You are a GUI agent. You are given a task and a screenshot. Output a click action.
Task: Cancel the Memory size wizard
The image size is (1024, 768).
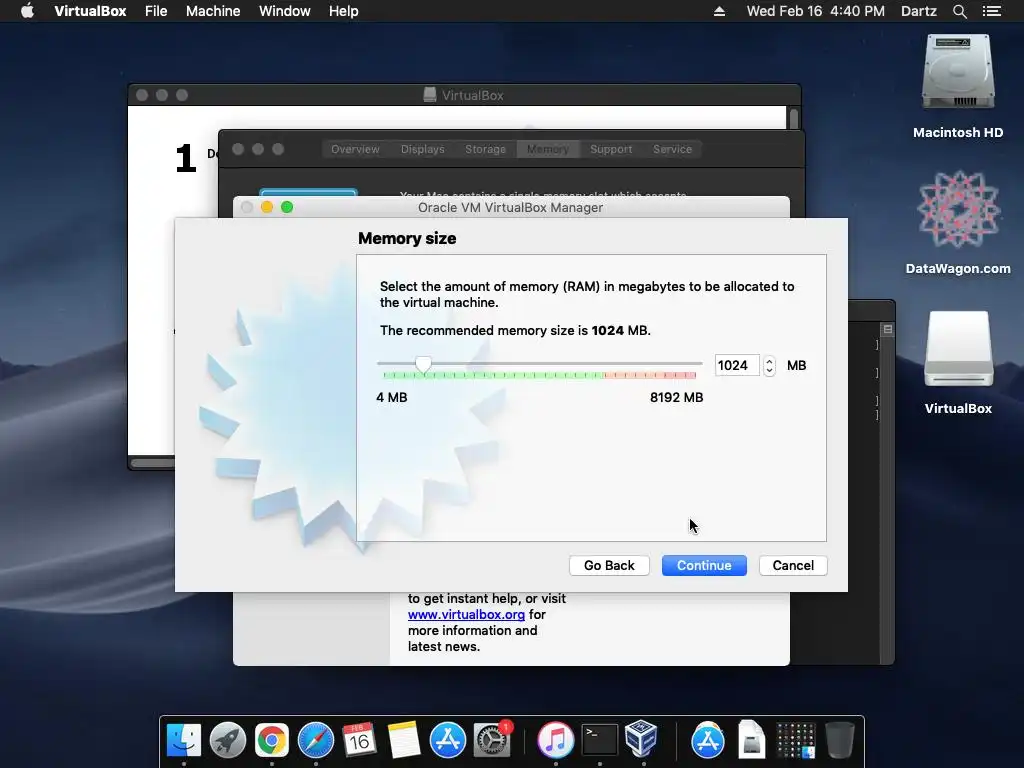[793, 566]
